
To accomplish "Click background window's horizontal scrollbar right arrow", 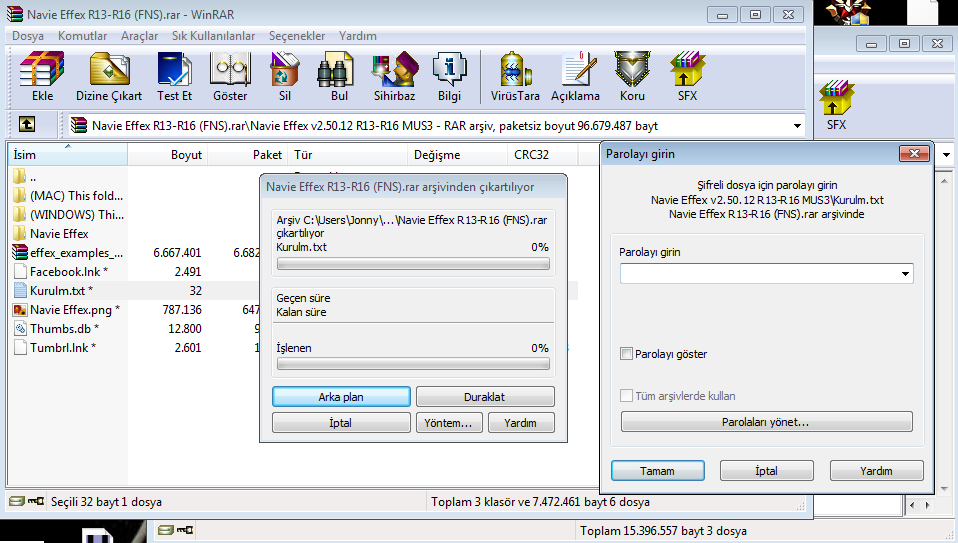I will coord(928,505).
